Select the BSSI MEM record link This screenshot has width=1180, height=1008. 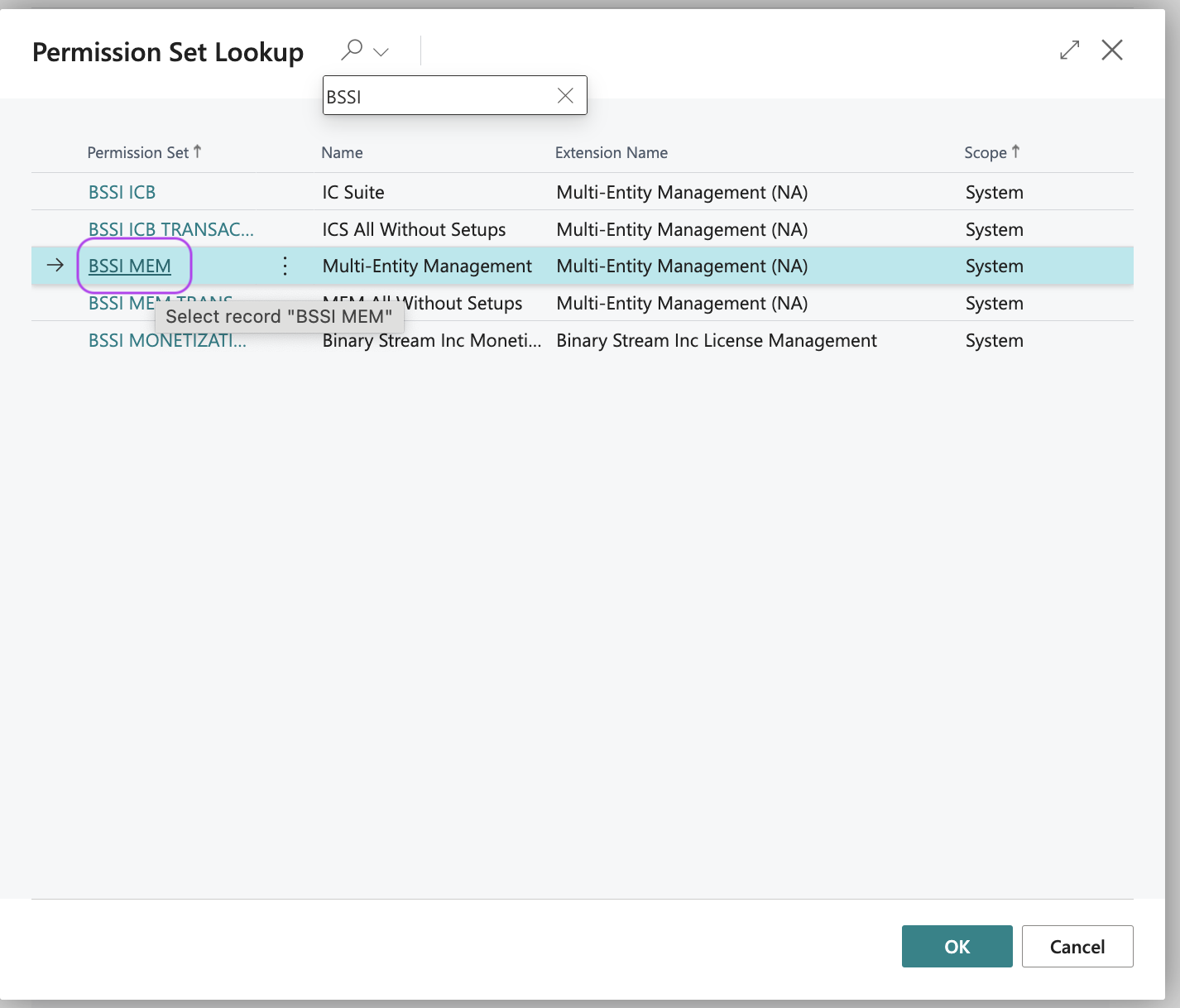(x=130, y=266)
